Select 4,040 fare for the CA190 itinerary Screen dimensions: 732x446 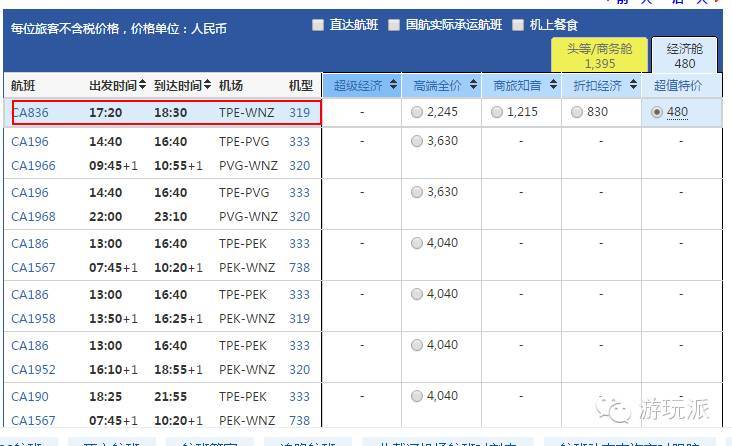[x=416, y=396]
